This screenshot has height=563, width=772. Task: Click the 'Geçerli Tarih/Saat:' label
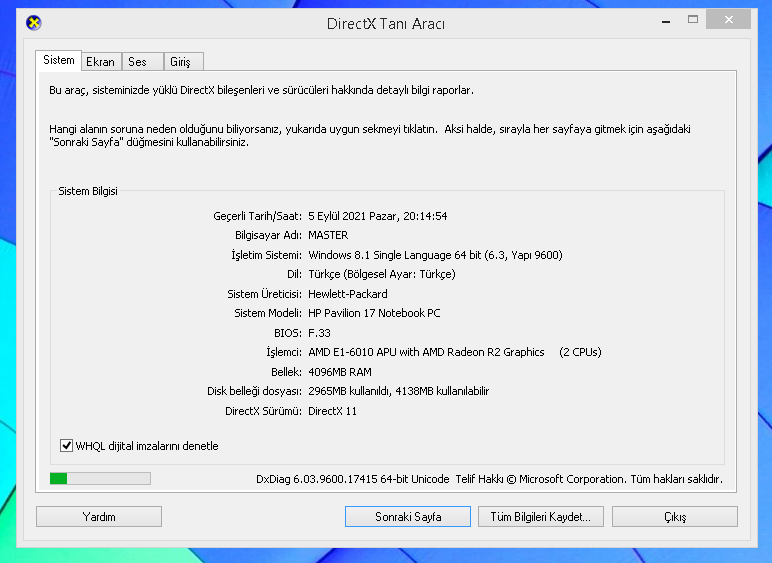click(257, 216)
